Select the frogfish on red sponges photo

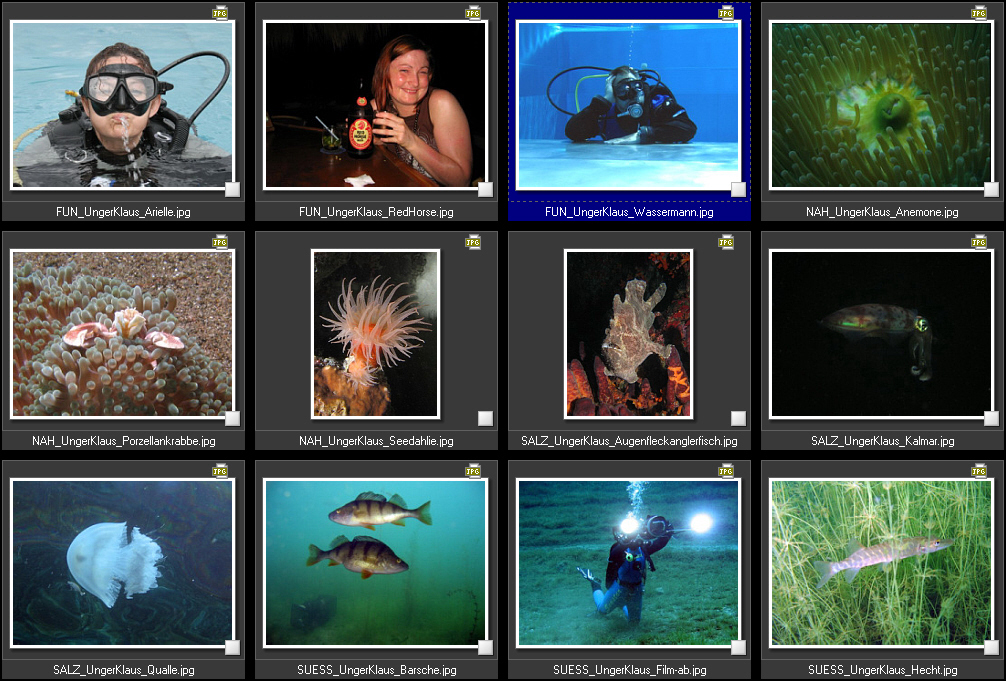pyautogui.click(x=628, y=334)
